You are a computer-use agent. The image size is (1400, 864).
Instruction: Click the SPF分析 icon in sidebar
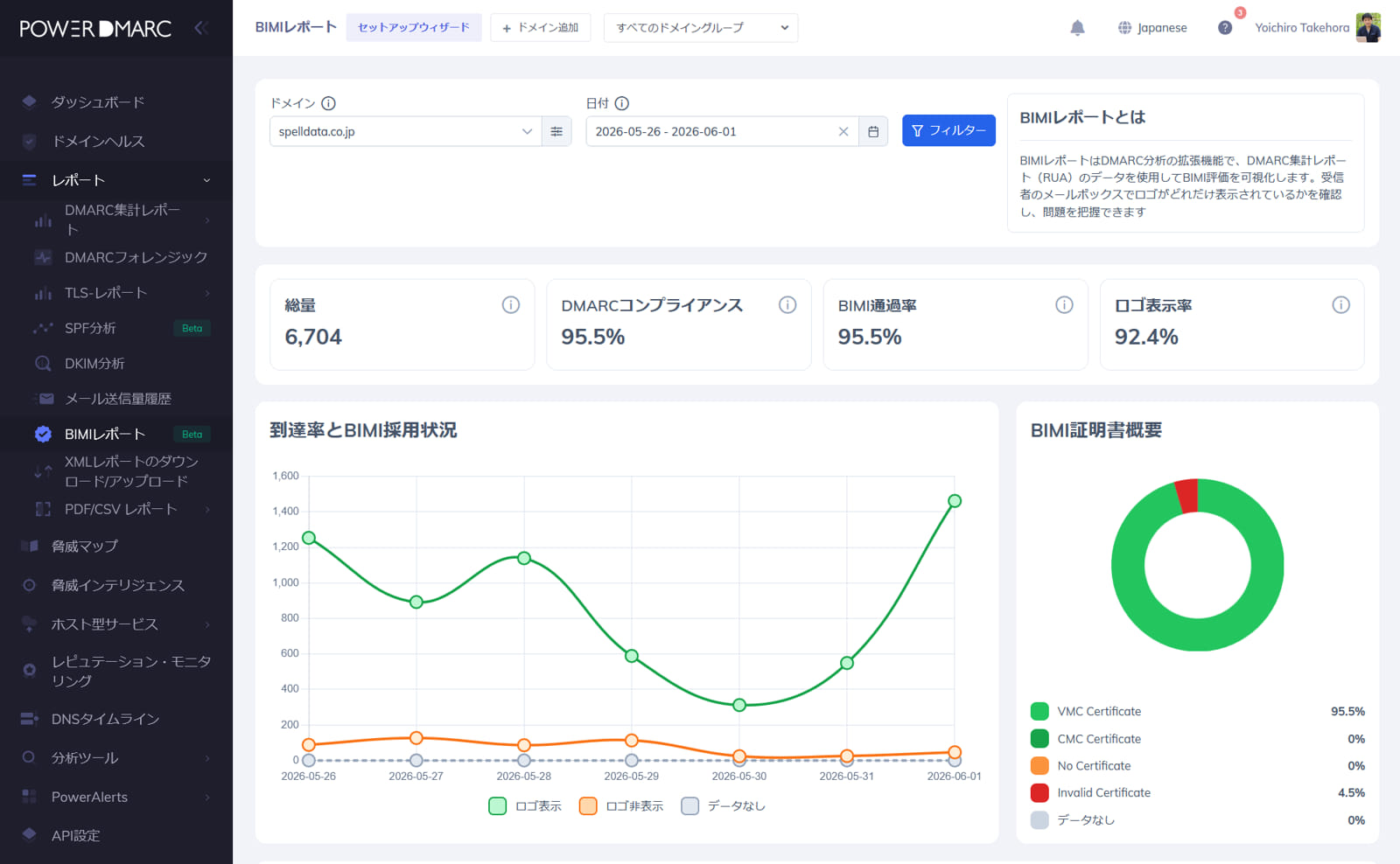pos(43,328)
